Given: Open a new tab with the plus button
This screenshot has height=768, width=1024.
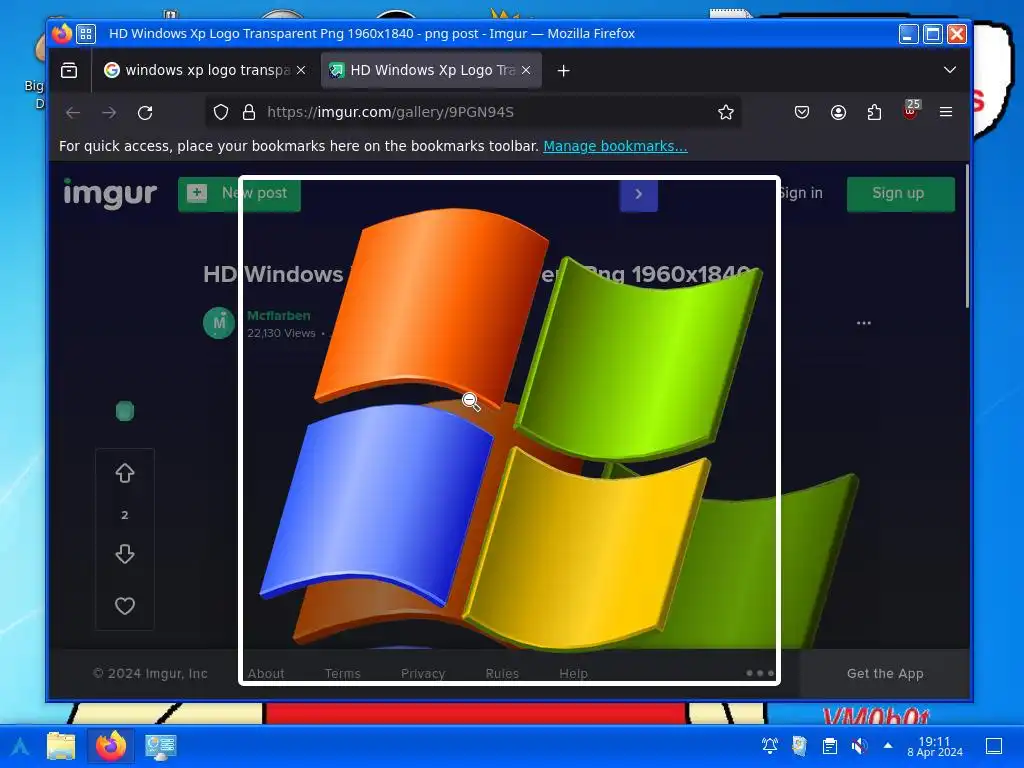Looking at the screenshot, I should tap(564, 71).
